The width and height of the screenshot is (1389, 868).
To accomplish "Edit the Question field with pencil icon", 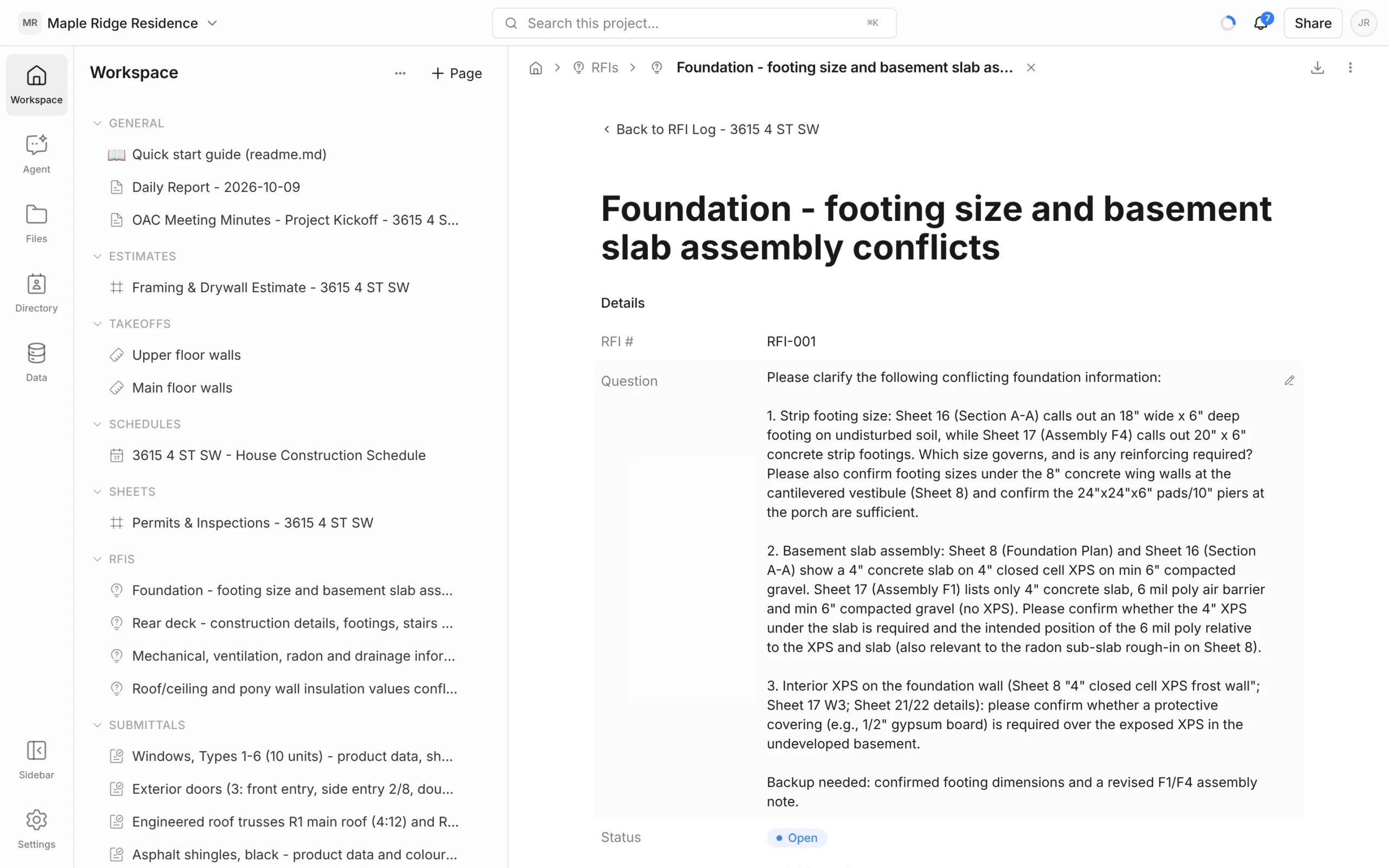I will coord(1289,381).
